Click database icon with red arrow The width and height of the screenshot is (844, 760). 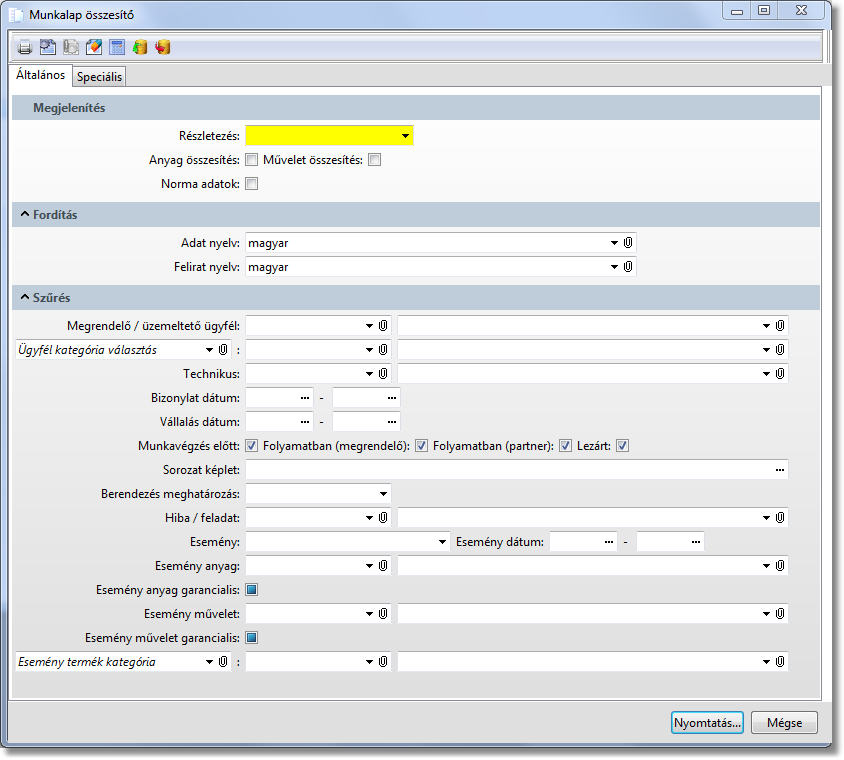[x=163, y=47]
